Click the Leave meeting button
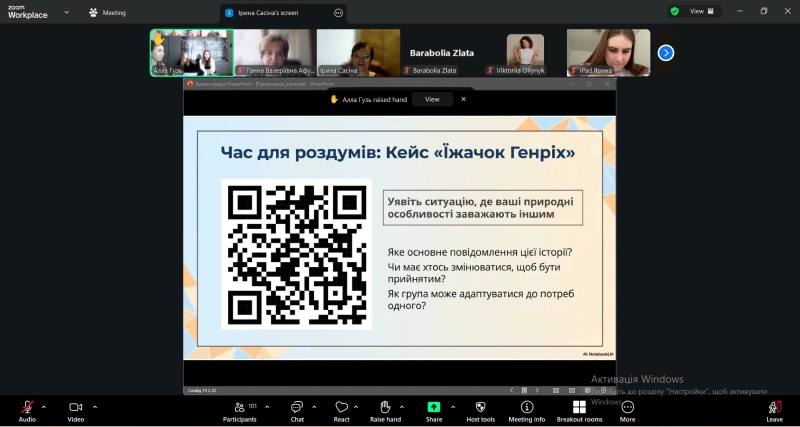800x427 pixels. [774, 411]
